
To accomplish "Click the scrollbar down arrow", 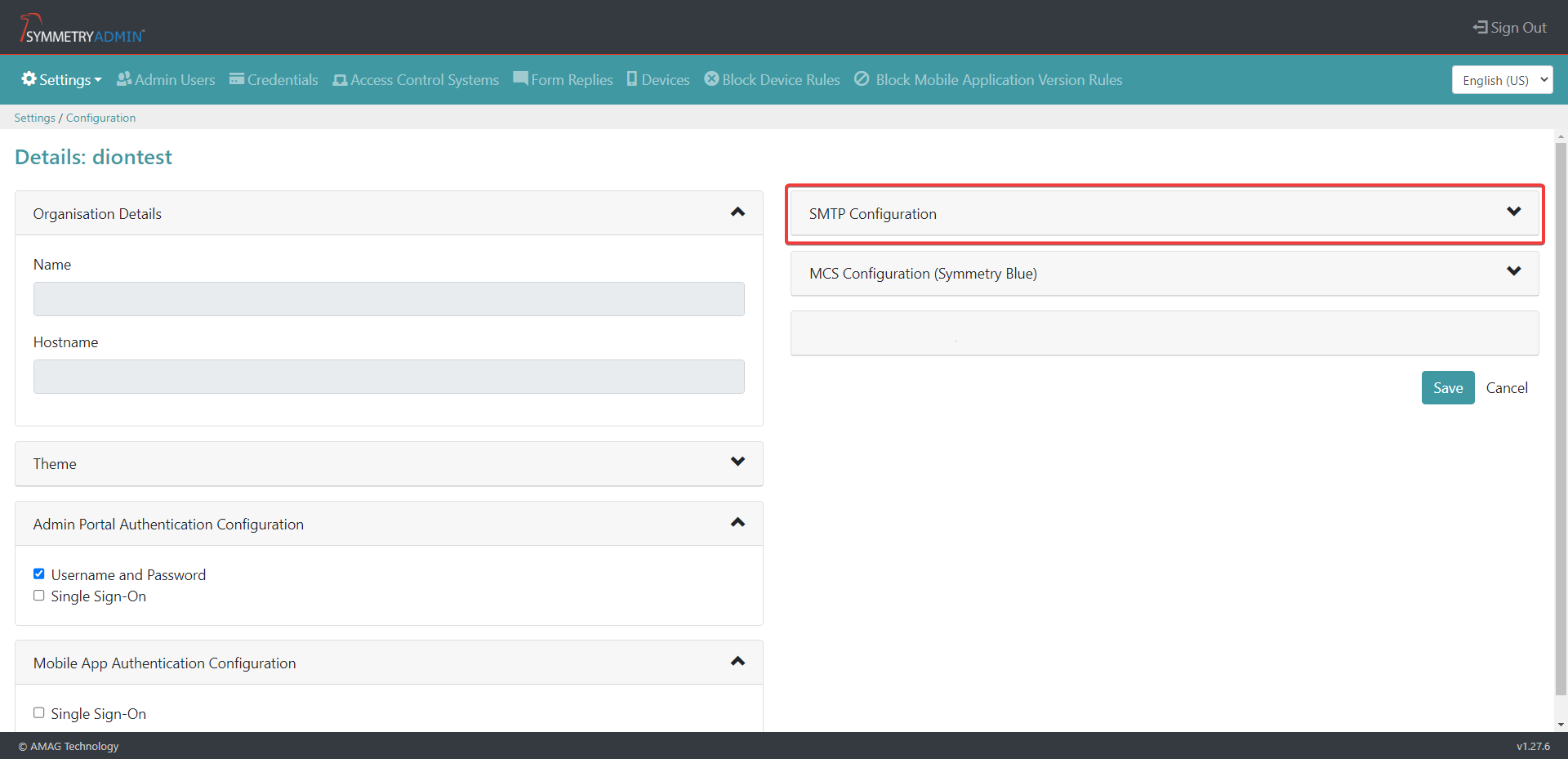I will click(x=1561, y=725).
